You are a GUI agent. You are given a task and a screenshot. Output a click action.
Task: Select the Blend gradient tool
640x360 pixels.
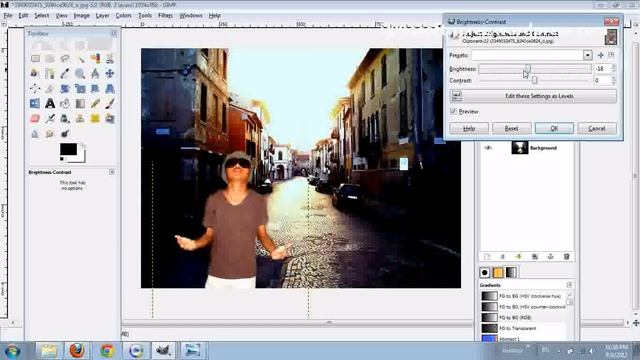(x=80, y=104)
